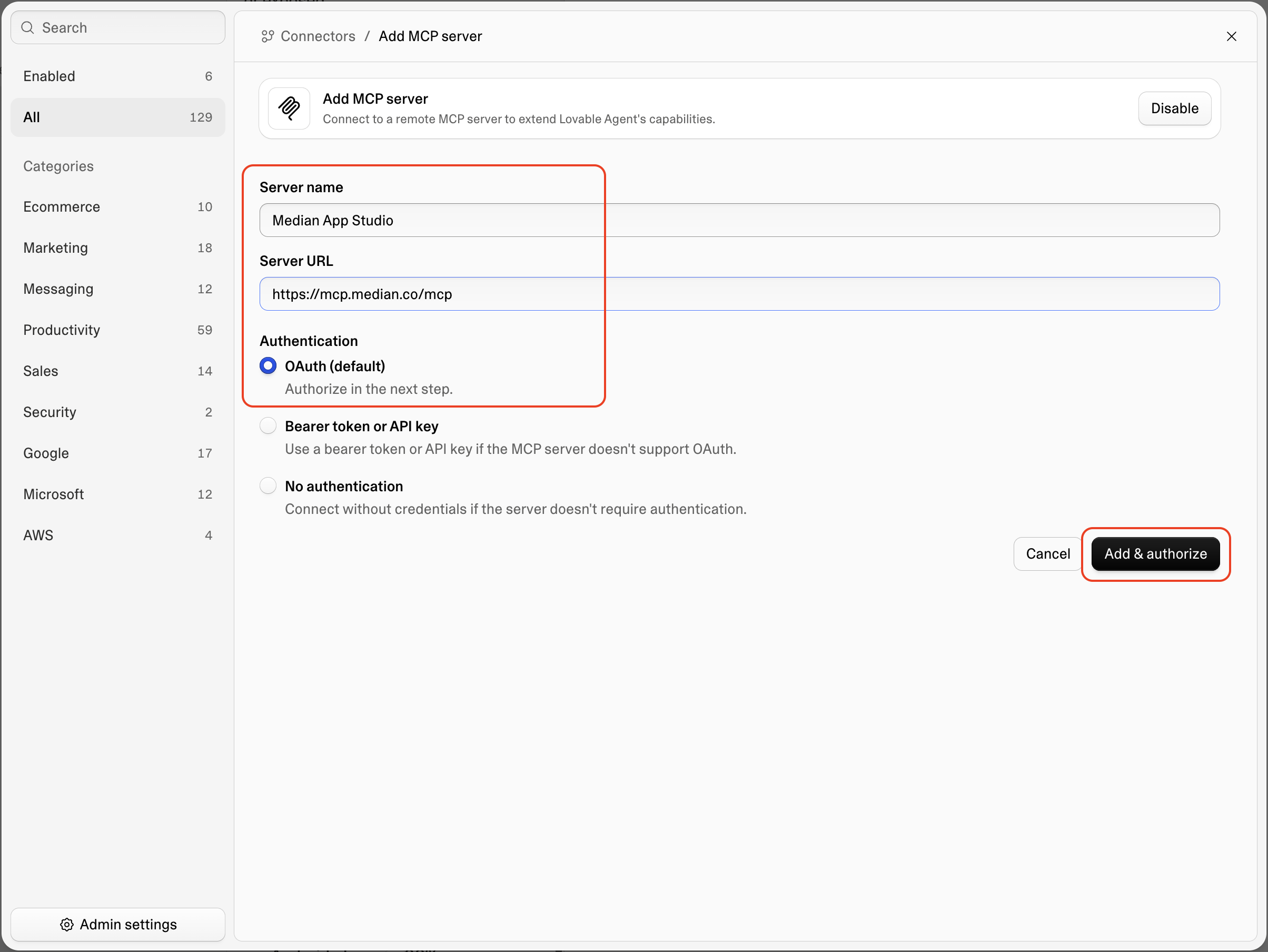Click the 'Authorize in the next step.' text
Image resolution: width=1268 pixels, height=952 pixels.
point(369,389)
